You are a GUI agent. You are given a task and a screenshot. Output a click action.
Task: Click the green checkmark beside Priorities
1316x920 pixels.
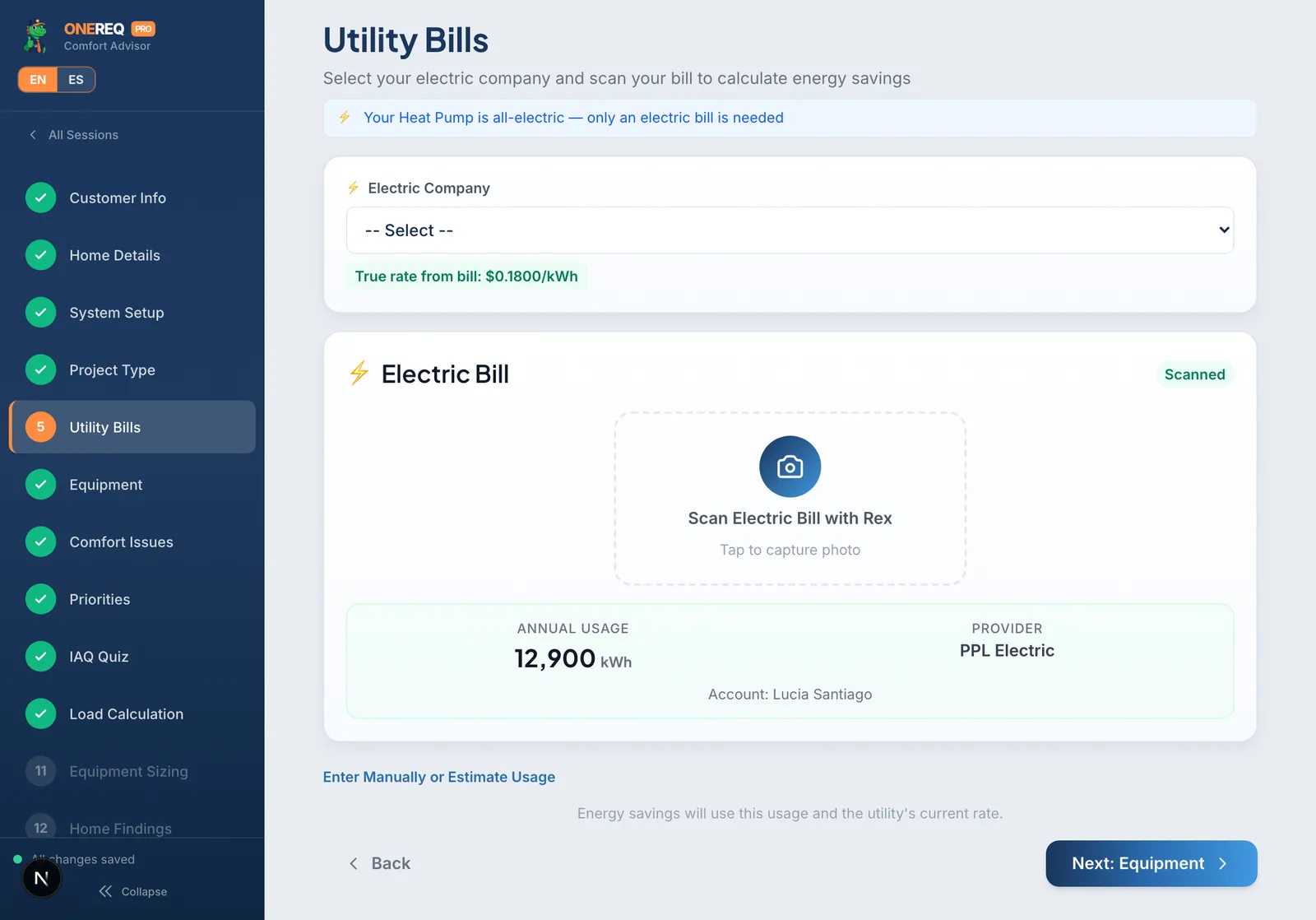click(x=40, y=599)
